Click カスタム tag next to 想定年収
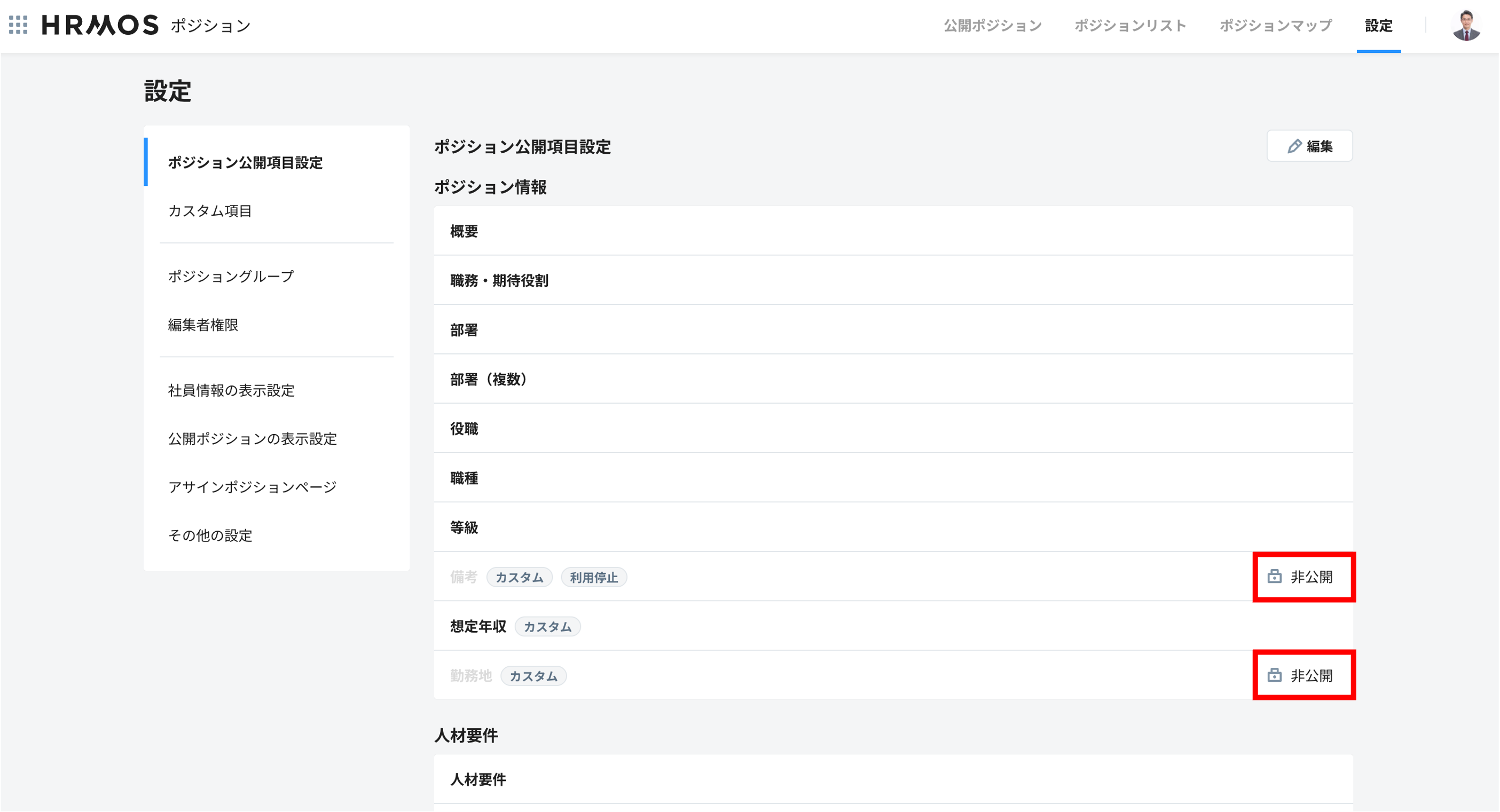Viewport: 1500px width, 812px height. tap(547, 627)
